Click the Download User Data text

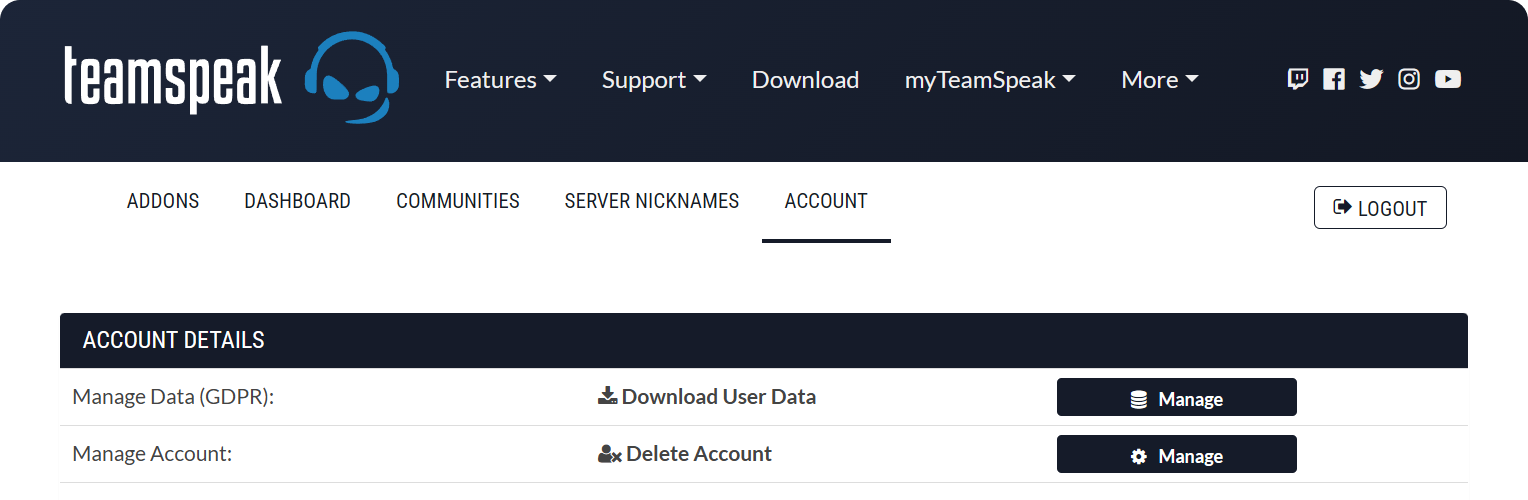click(x=719, y=397)
